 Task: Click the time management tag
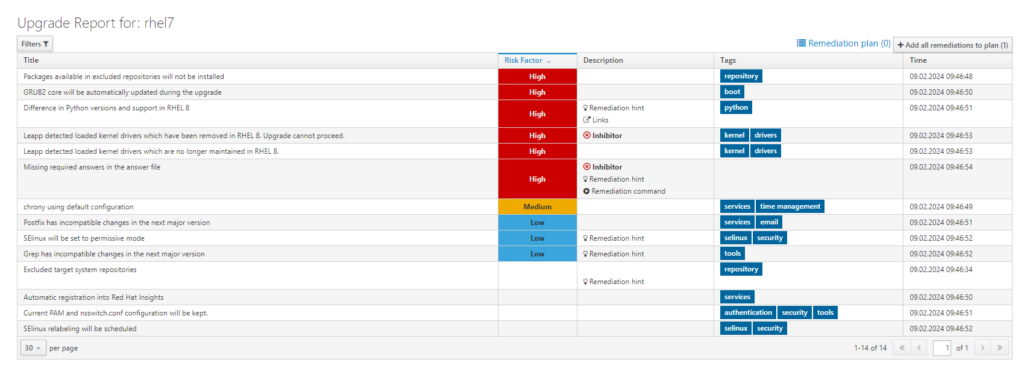[x=790, y=206]
